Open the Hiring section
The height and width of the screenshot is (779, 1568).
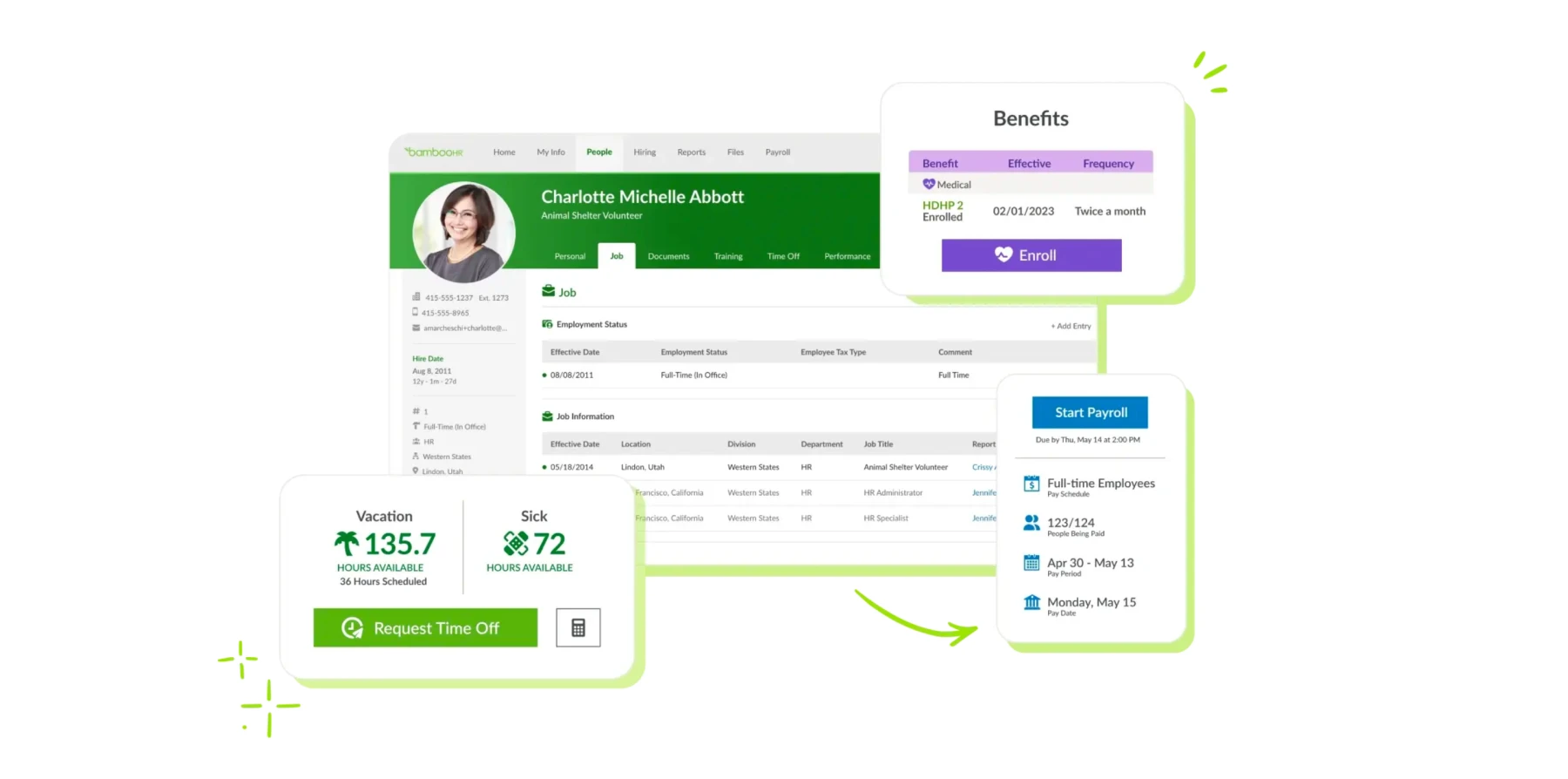(x=645, y=152)
